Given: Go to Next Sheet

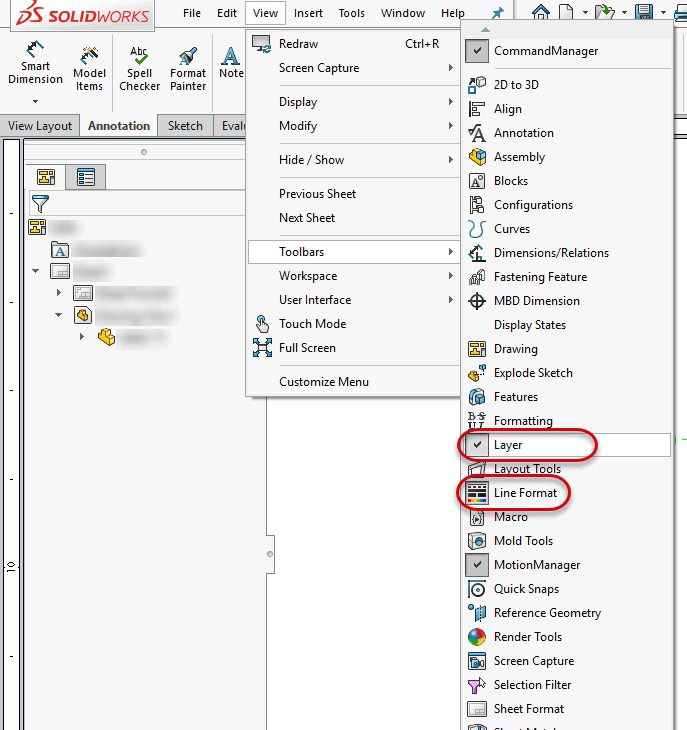Looking at the screenshot, I should (354, 218).
